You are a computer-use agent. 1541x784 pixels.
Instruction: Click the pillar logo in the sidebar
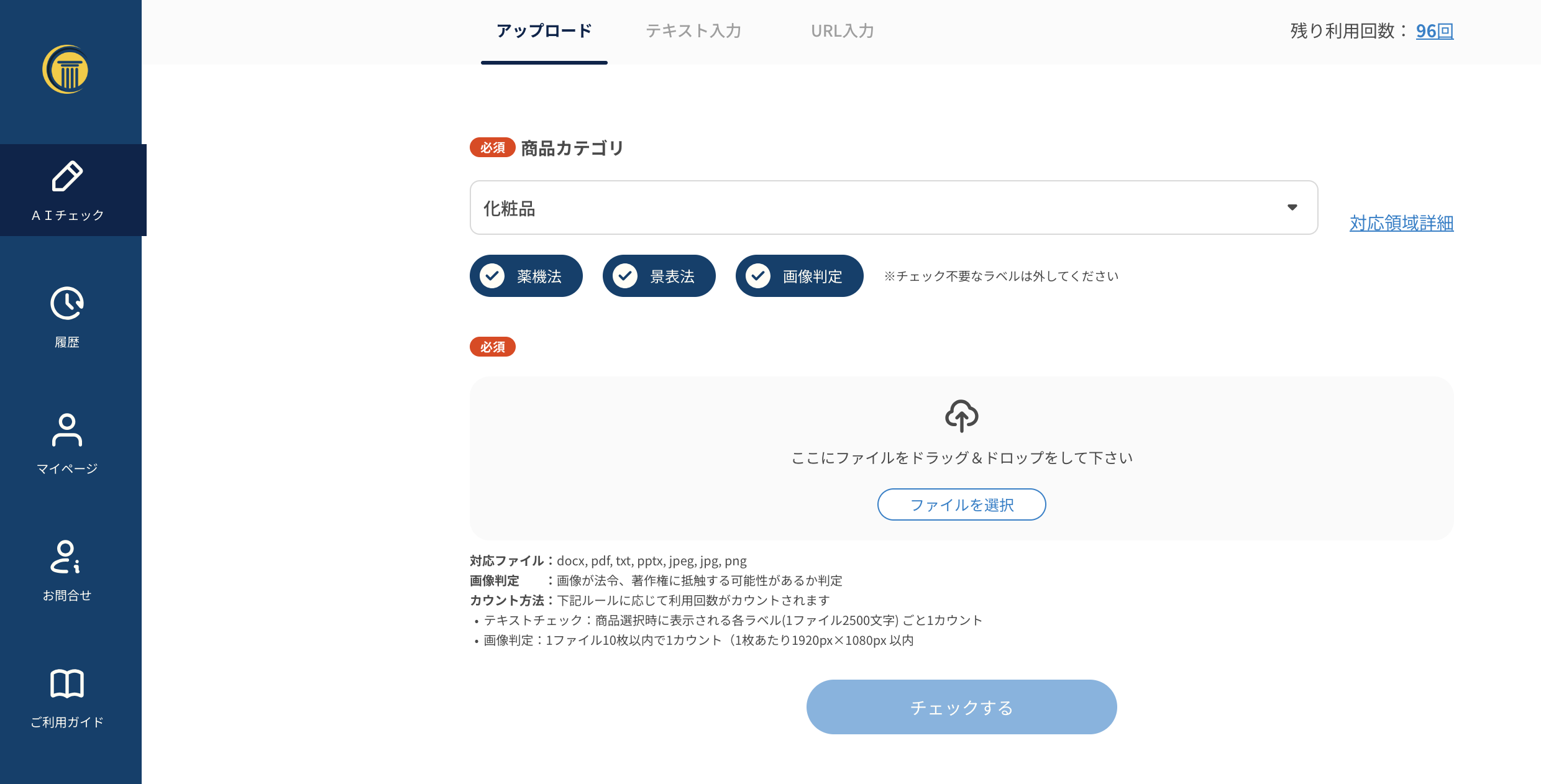65,70
